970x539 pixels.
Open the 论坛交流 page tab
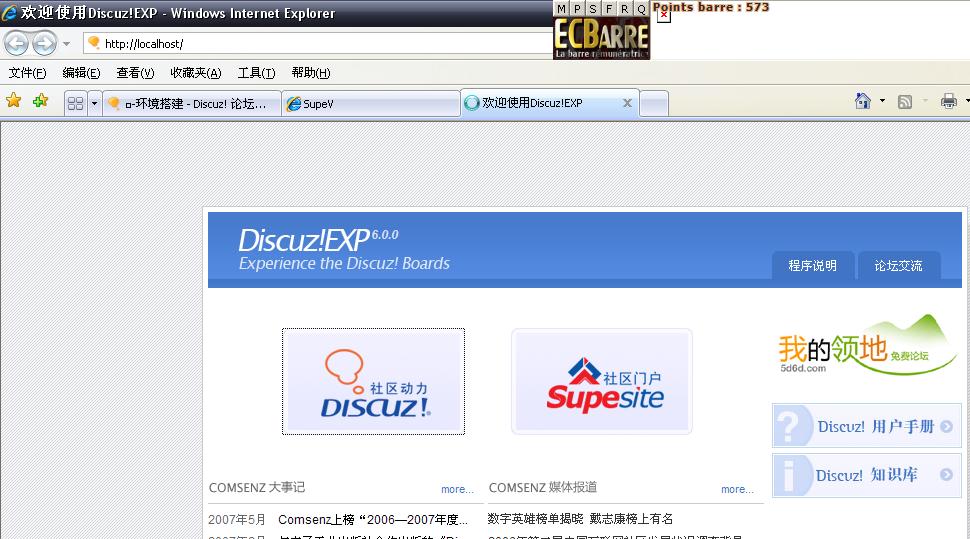click(x=898, y=265)
